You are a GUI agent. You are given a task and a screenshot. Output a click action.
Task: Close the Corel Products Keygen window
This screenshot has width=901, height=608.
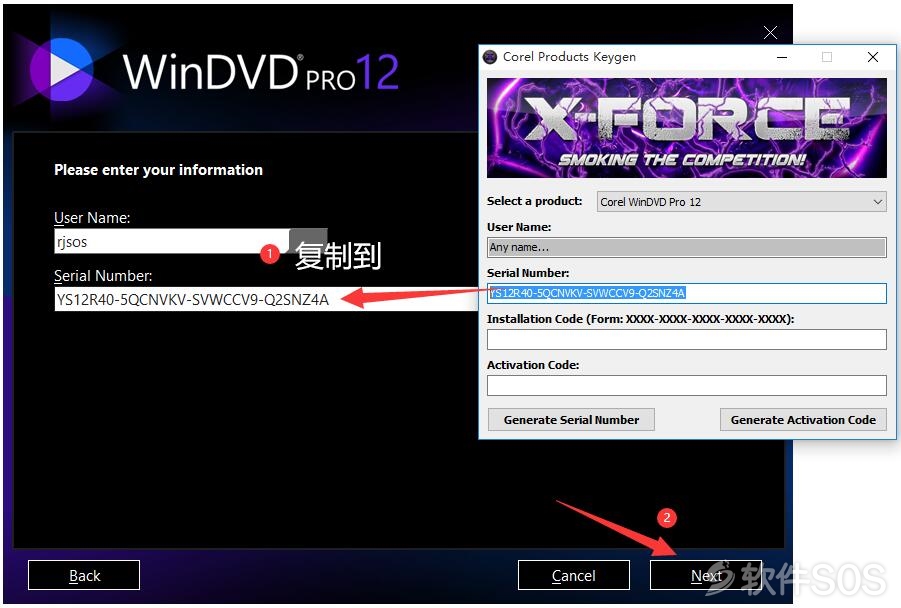pos(873,57)
